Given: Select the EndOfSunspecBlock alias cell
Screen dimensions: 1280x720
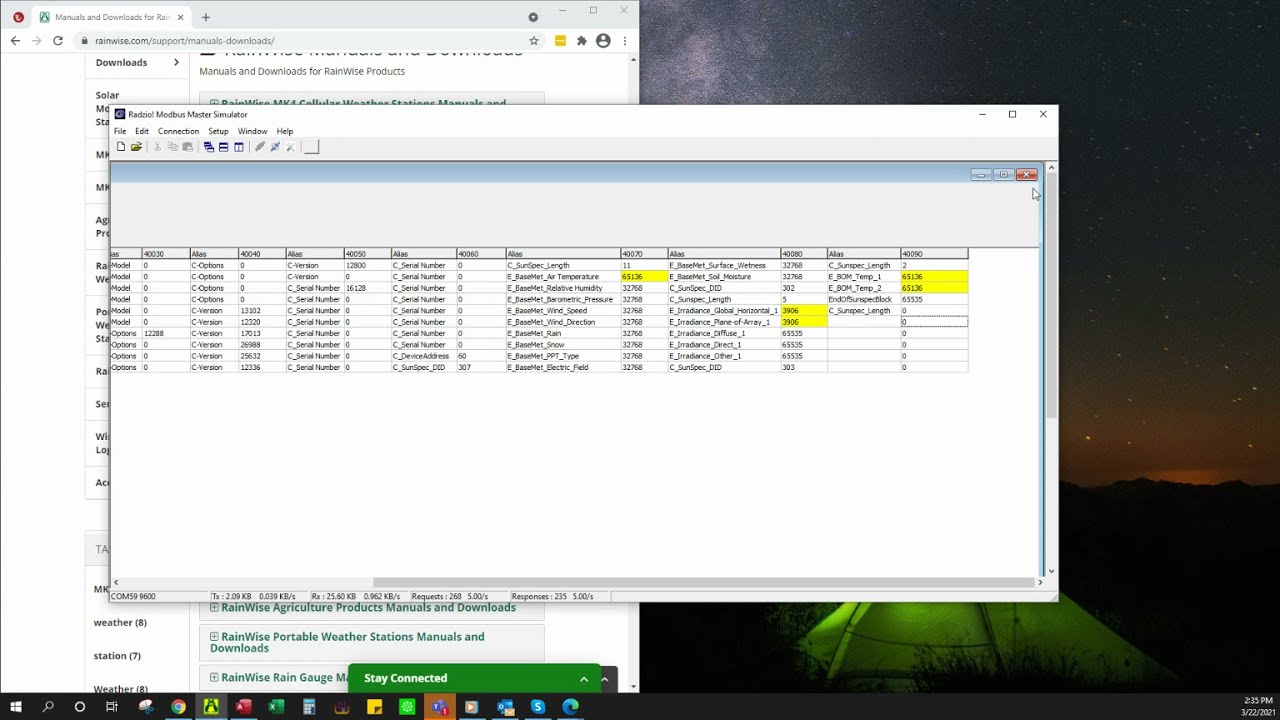Looking at the screenshot, I should [x=864, y=299].
